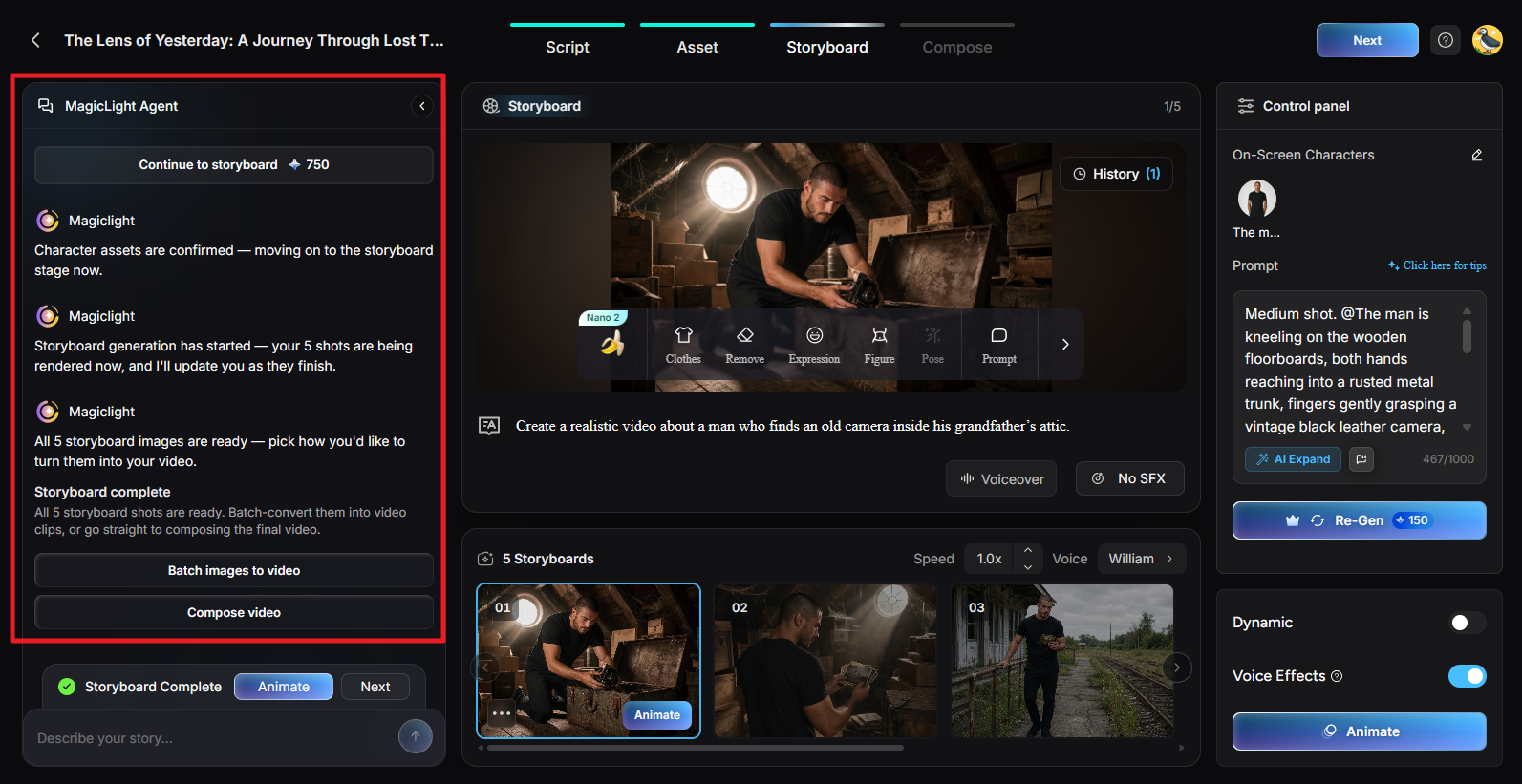Click Batch images to video
The height and width of the screenshot is (784, 1522).
[x=234, y=570]
